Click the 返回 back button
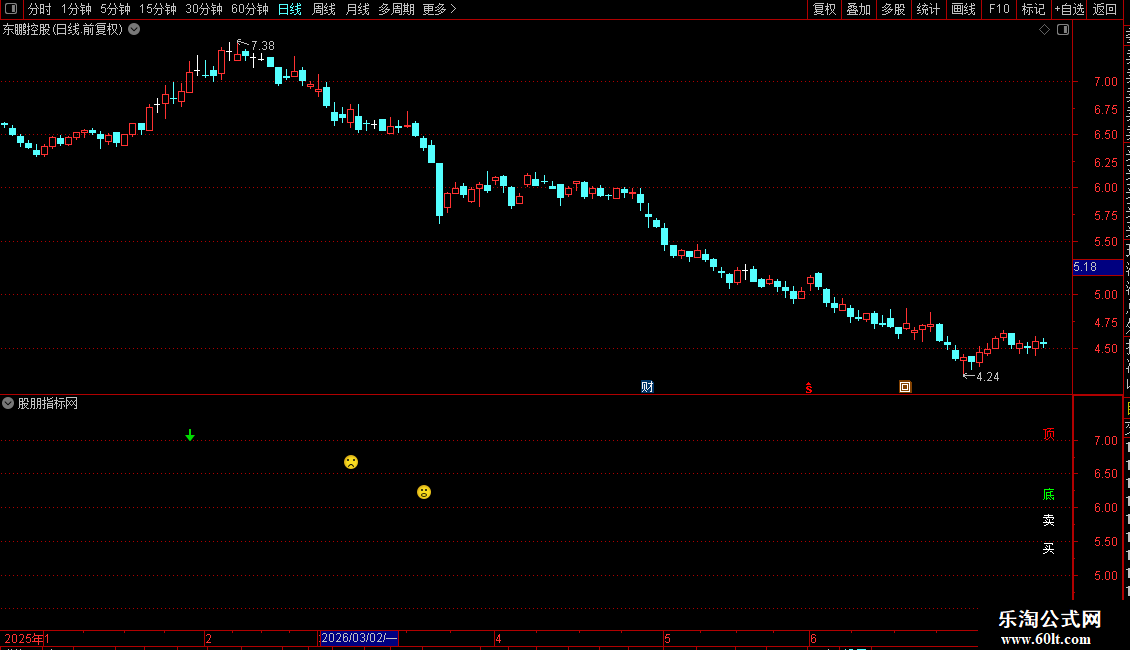This screenshot has height=650, width=1130. pyautogui.click(x=1105, y=9)
